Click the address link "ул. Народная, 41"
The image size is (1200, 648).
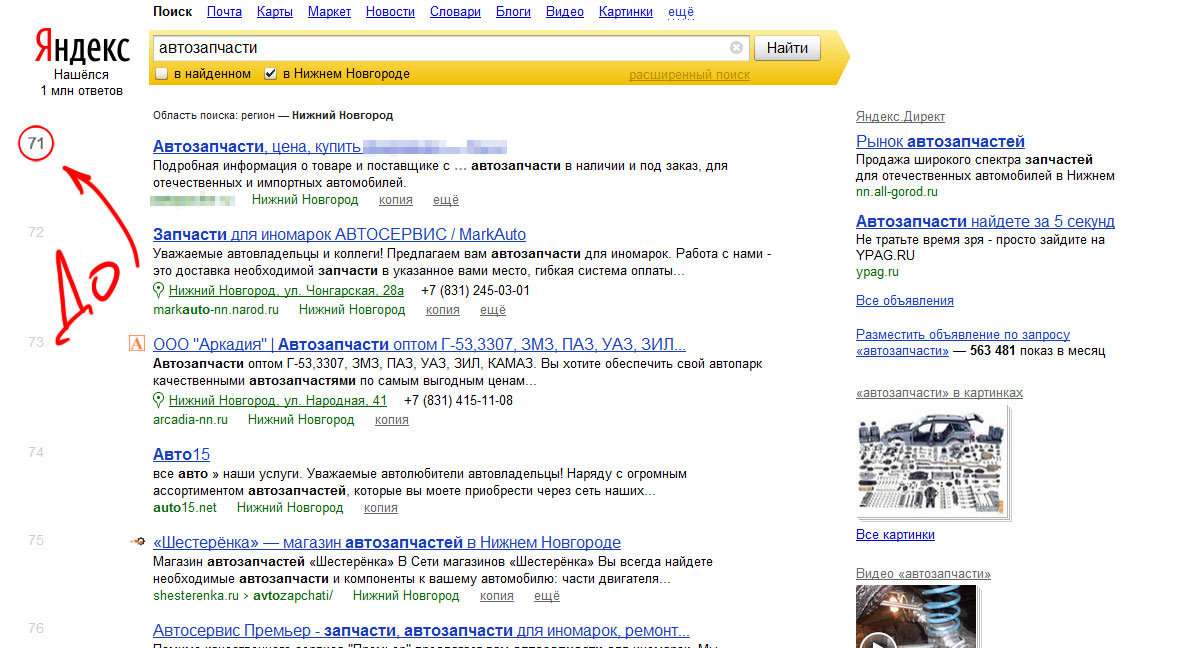point(278,401)
